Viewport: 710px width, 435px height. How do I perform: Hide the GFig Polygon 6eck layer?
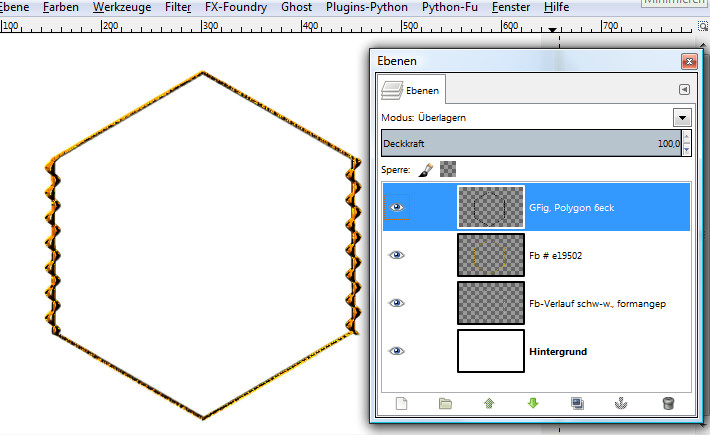[x=397, y=207]
